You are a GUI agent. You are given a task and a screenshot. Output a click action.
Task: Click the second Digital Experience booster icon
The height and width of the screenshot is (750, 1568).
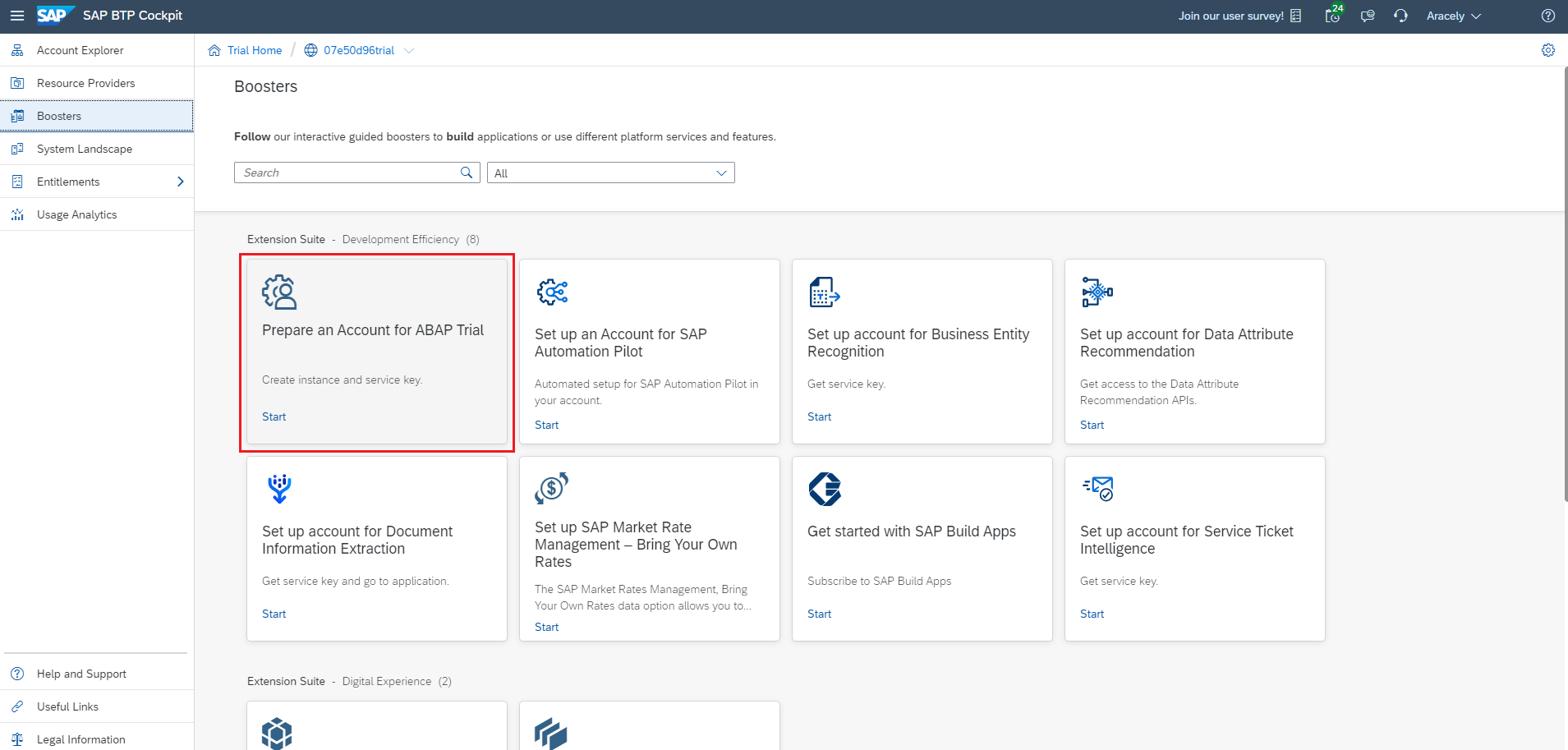pos(550,734)
